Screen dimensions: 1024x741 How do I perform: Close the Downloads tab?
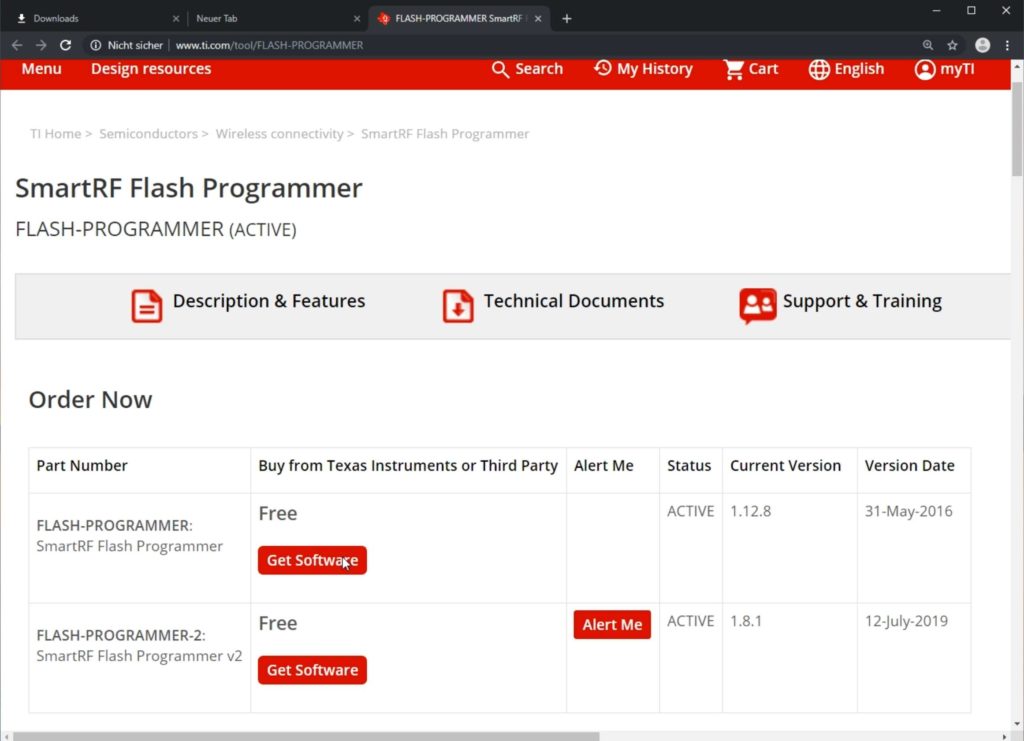(176, 18)
